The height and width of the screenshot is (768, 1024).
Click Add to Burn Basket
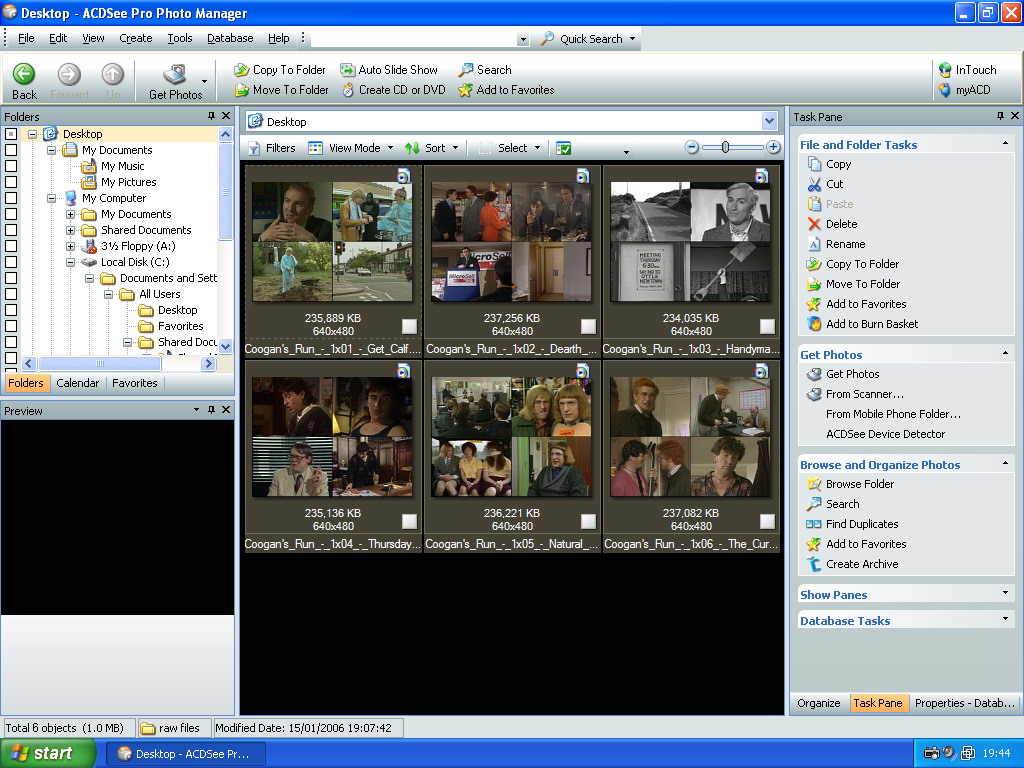pyautogui.click(x=871, y=324)
